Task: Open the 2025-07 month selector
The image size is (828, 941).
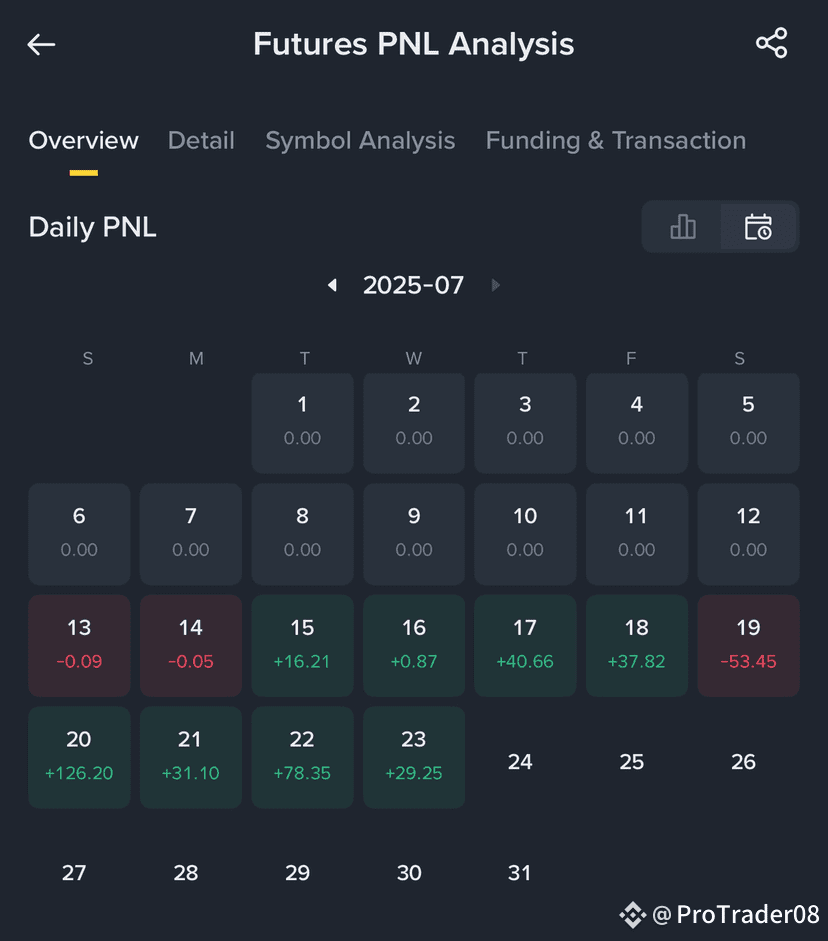Action: pos(413,285)
